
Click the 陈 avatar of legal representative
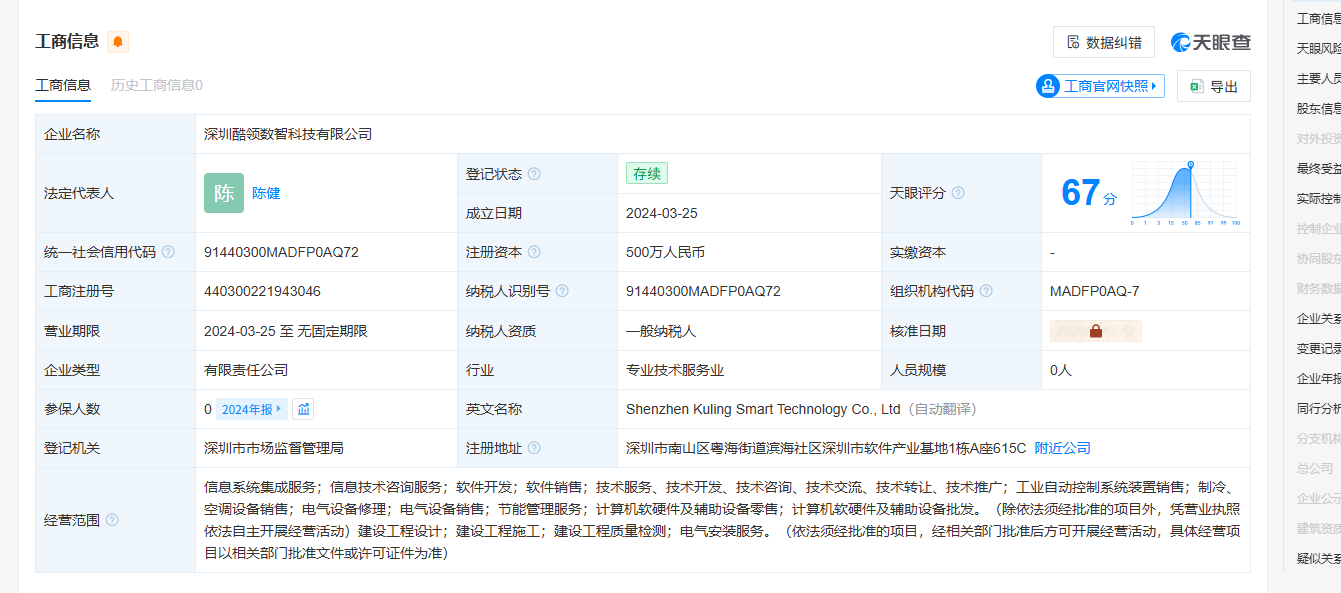click(x=223, y=193)
